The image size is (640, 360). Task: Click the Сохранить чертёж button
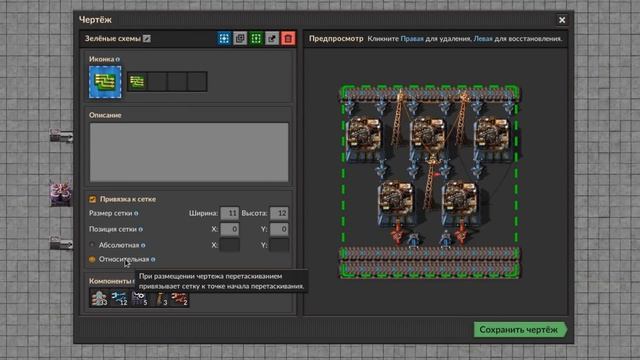tap(520, 329)
